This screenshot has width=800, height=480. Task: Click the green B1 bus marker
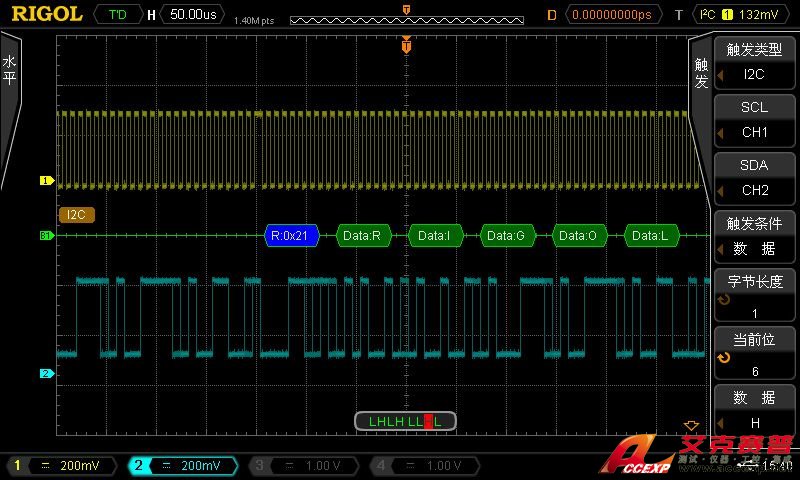tap(45, 236)
